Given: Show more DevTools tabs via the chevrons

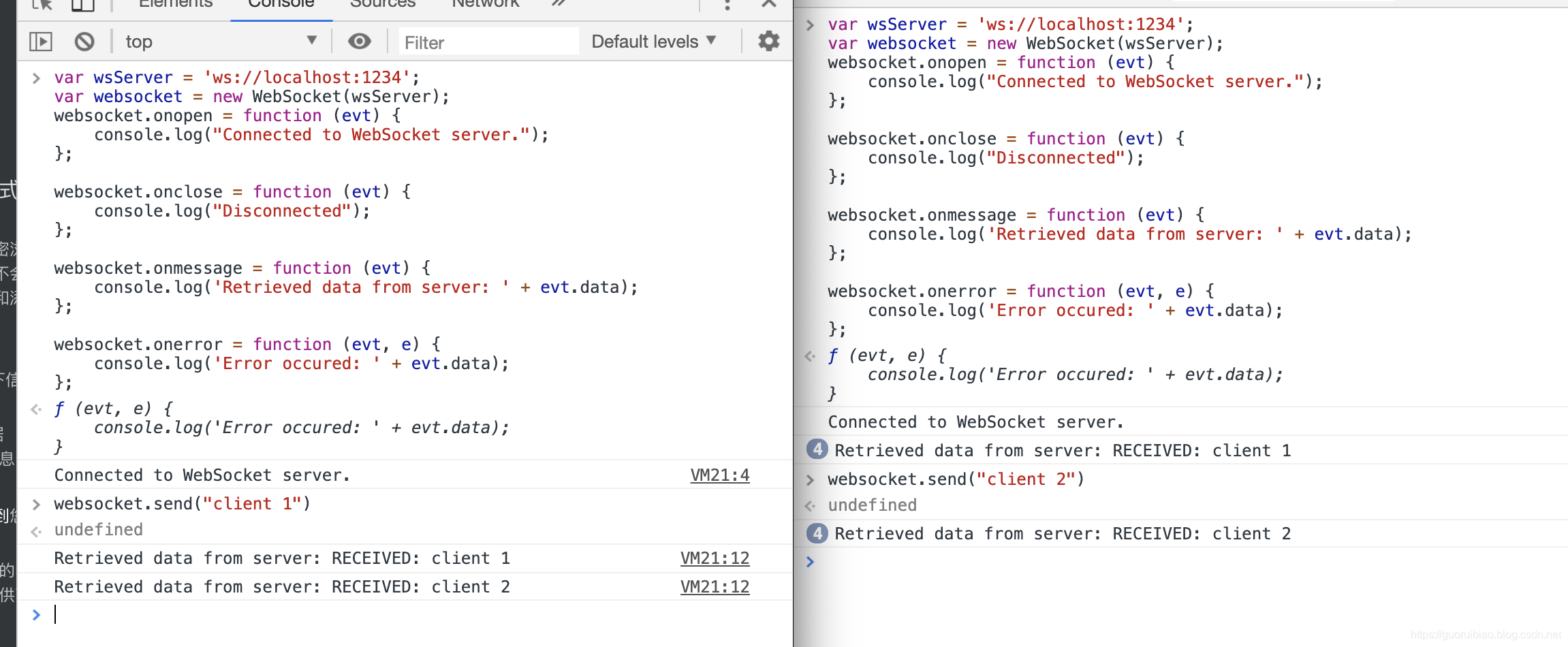Looking at the screenshot, I should [559, 3].
